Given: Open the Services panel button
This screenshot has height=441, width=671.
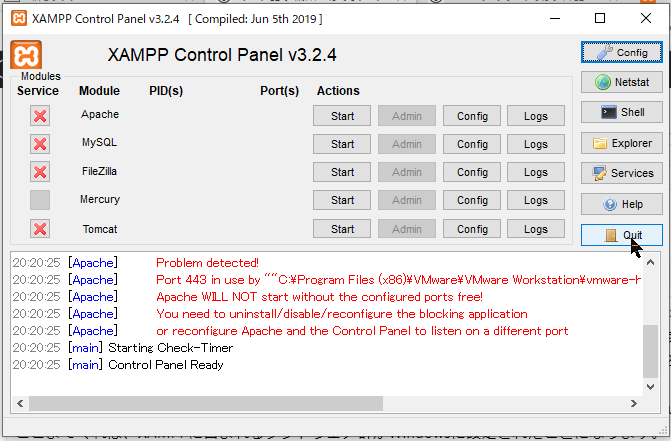Looking at the screenshot, I should click(622, 173).
